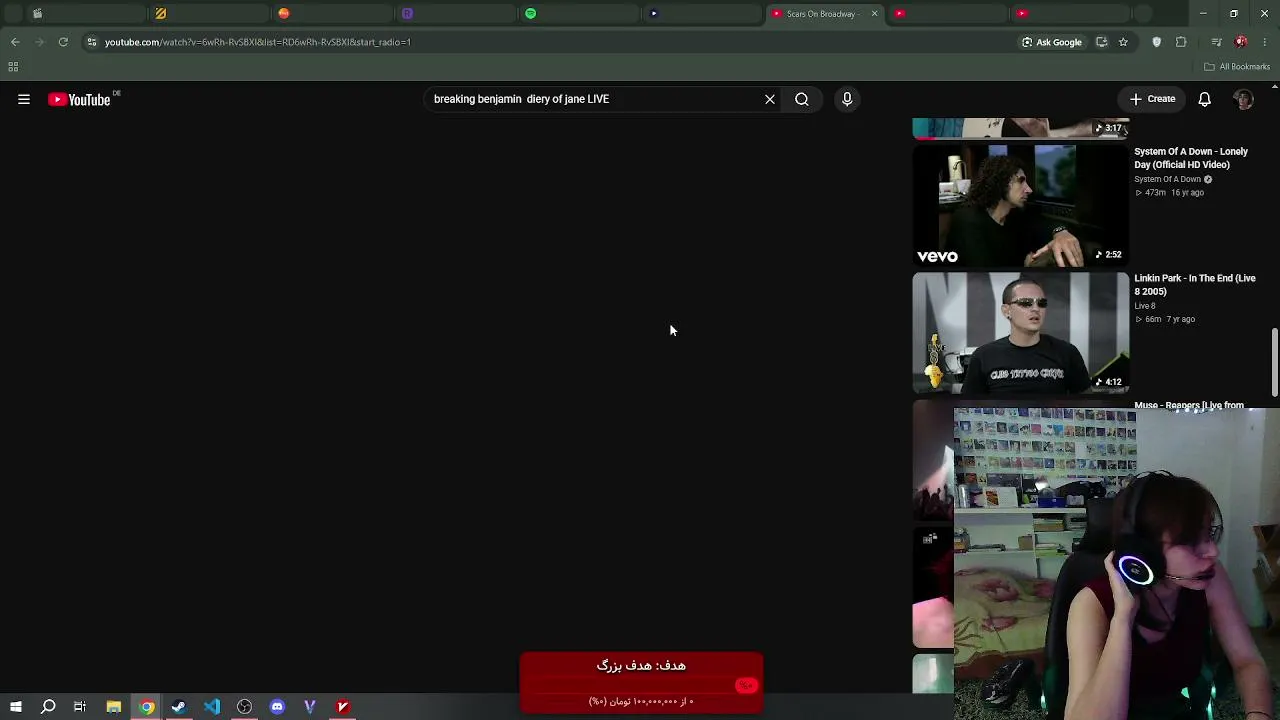Click the magnifier search button
The height and width of the screenshot is (720, 1280).
(x=802, y=99)
